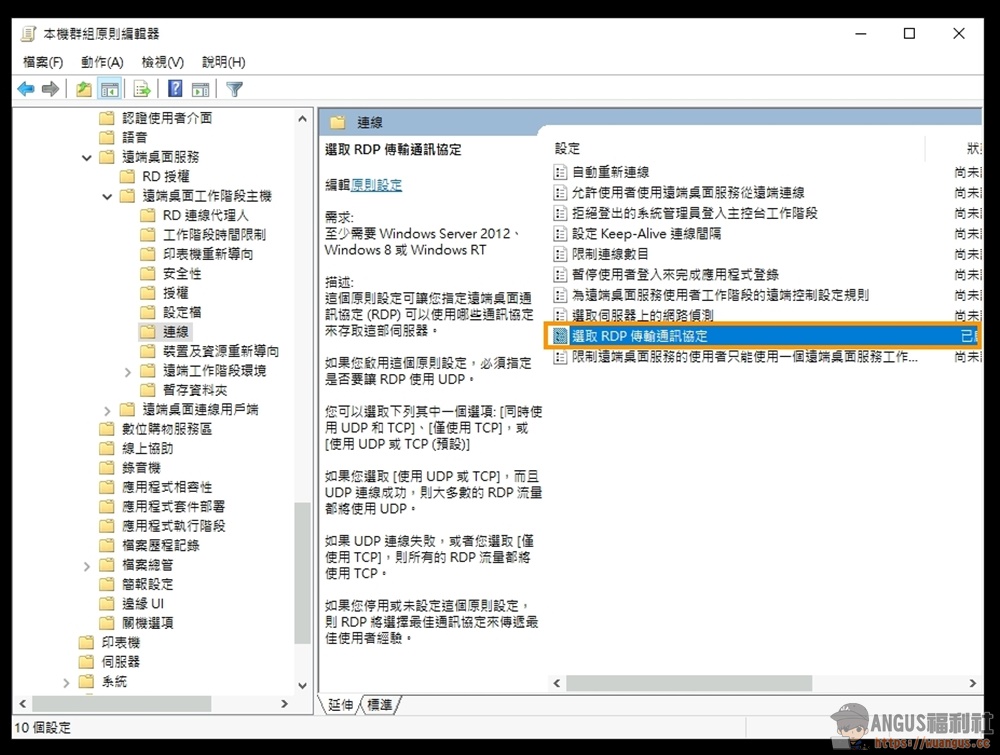Screen dimensions: 1000x755
Task: Click the policy icon beside 限制連線數目
Action: (x=560, y=254)
